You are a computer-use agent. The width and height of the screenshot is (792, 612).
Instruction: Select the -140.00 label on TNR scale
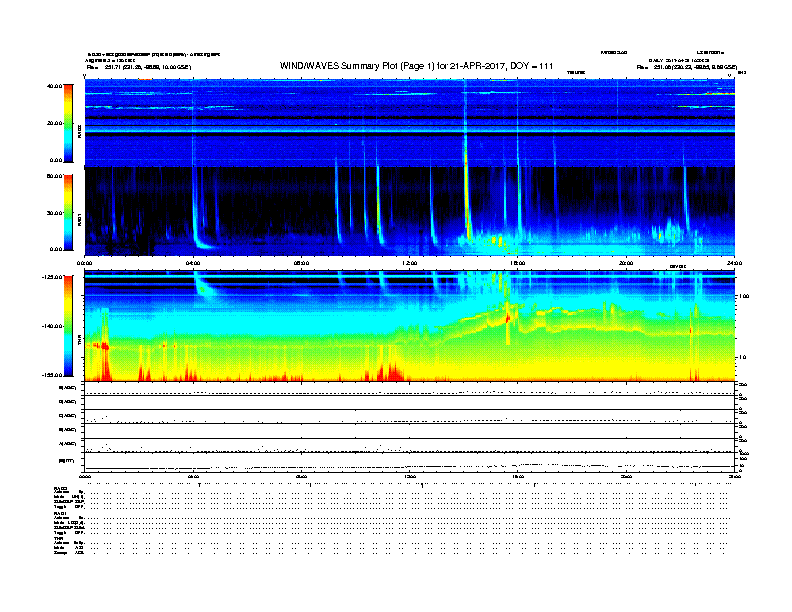click(x=53, y=326)
